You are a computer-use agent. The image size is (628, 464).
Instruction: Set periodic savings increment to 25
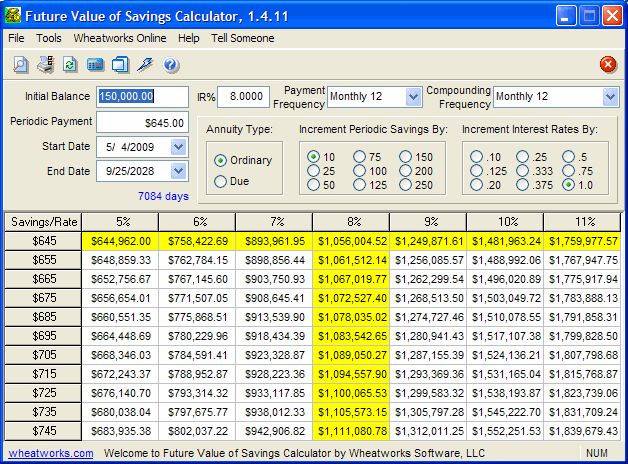[x=313, y=171]
